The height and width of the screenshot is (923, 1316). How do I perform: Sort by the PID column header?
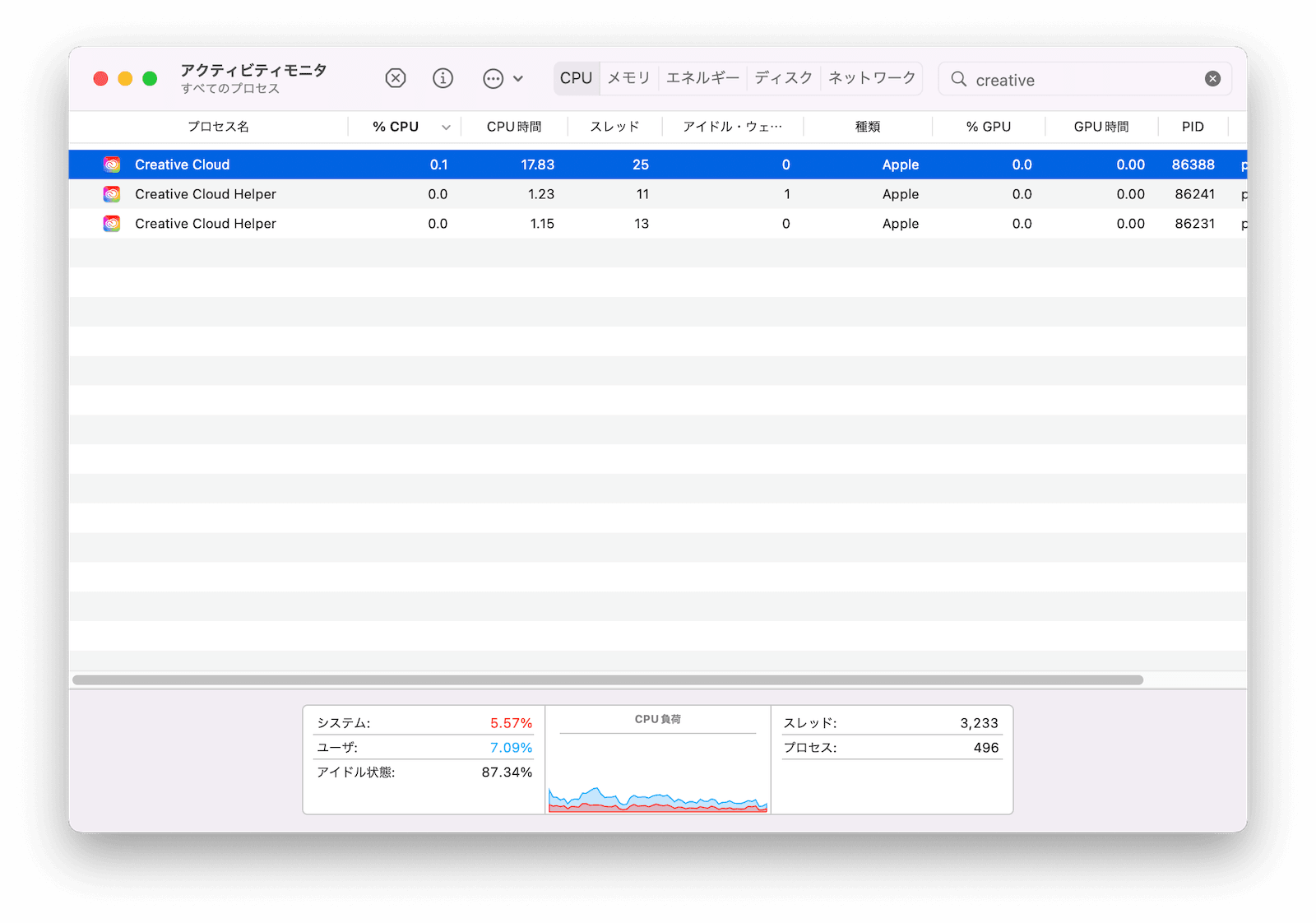click(1193, 127)
